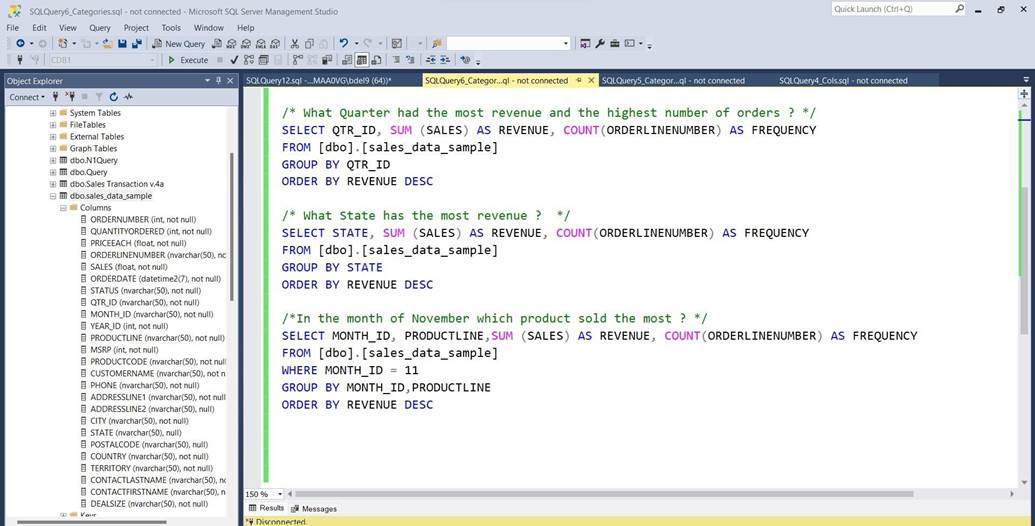Open the Query menu

click(100, 28)
